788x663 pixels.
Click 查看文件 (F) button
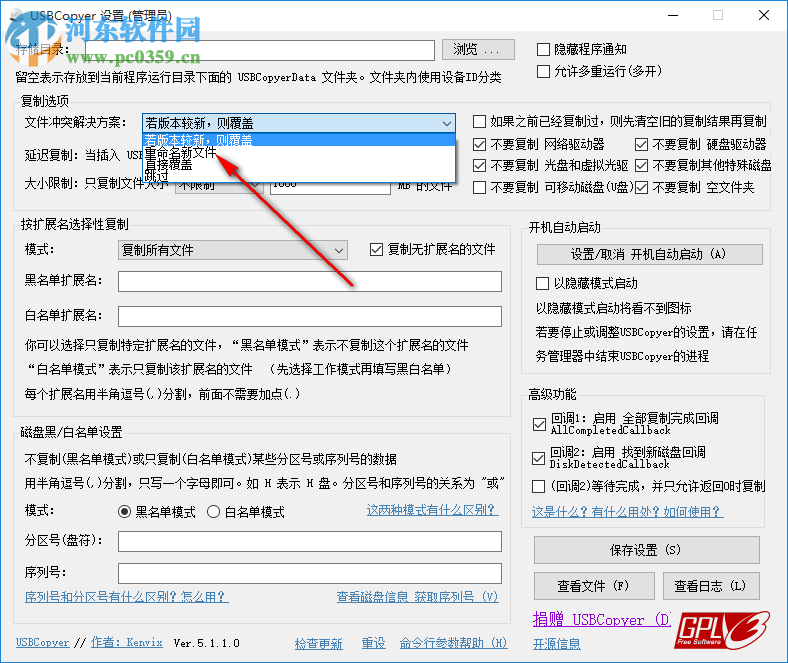(x=594, y=586)
